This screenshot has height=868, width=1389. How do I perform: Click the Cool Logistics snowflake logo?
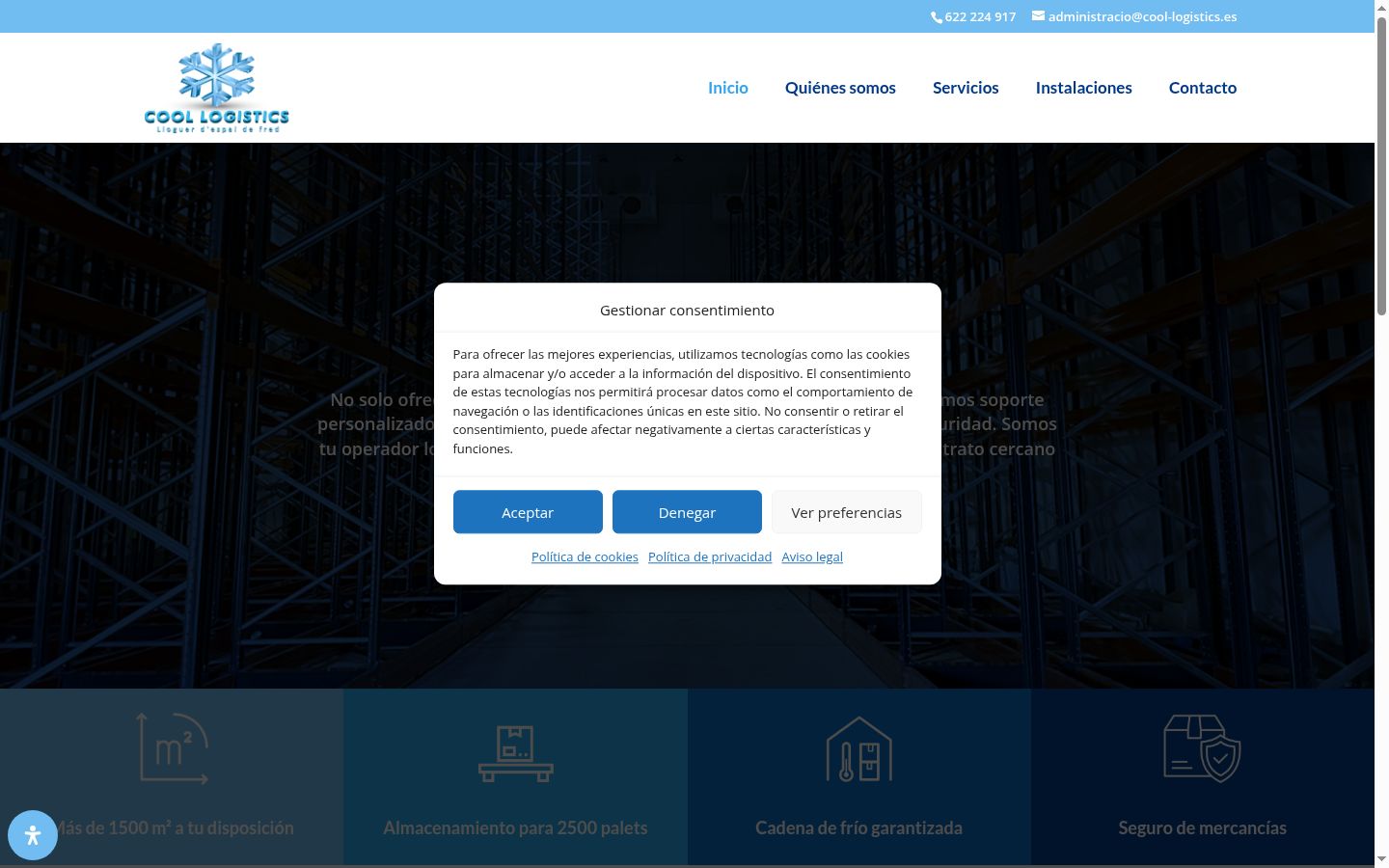point(217,88)
